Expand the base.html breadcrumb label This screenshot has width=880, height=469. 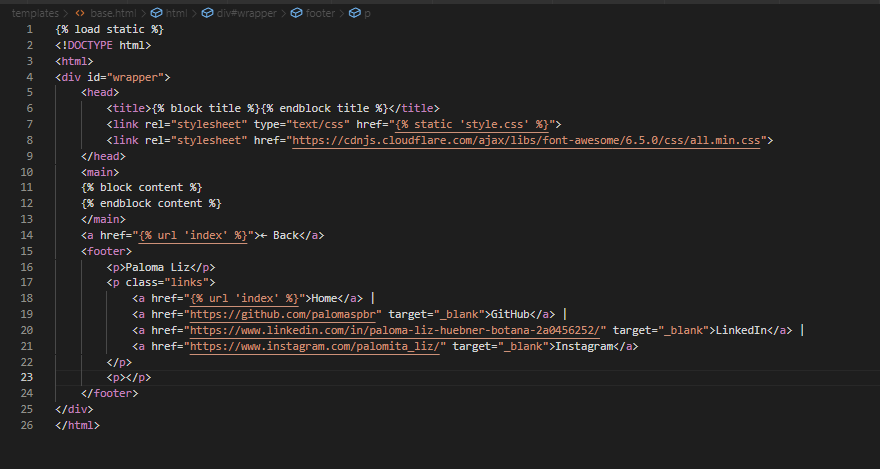pos(113,13)
